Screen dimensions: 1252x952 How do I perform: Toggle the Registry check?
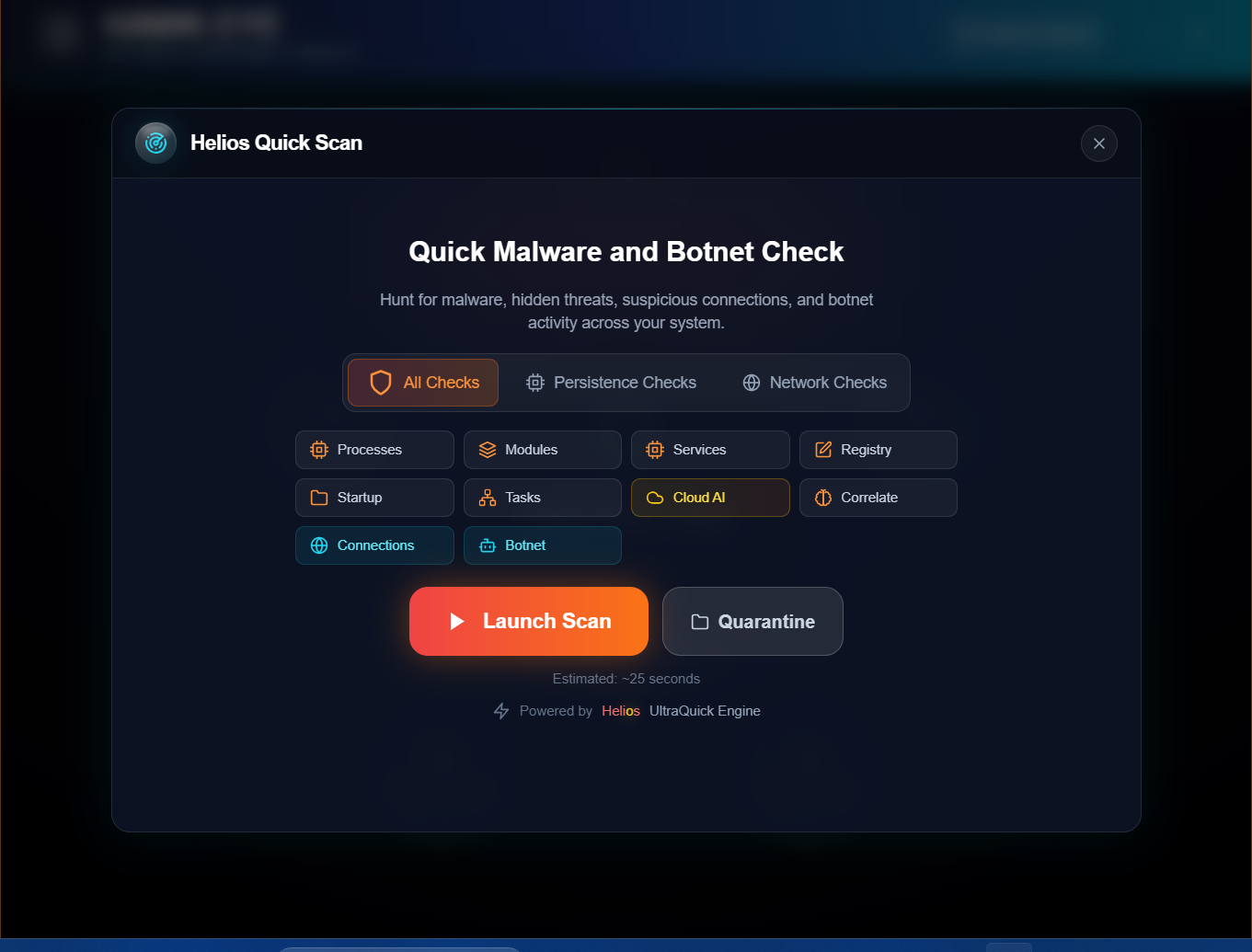879,450
